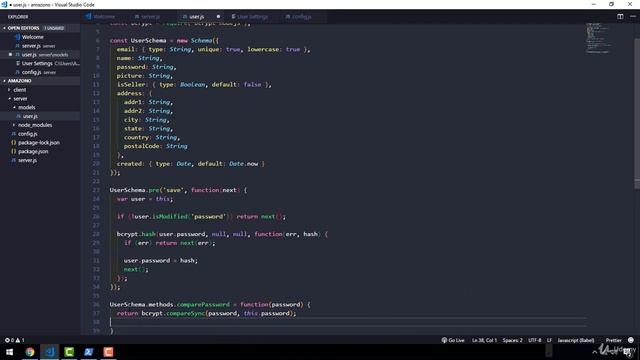Open the Windows Start menu
Image resolution: width=640 pixels, height=360 pixels.
(9, 352)
